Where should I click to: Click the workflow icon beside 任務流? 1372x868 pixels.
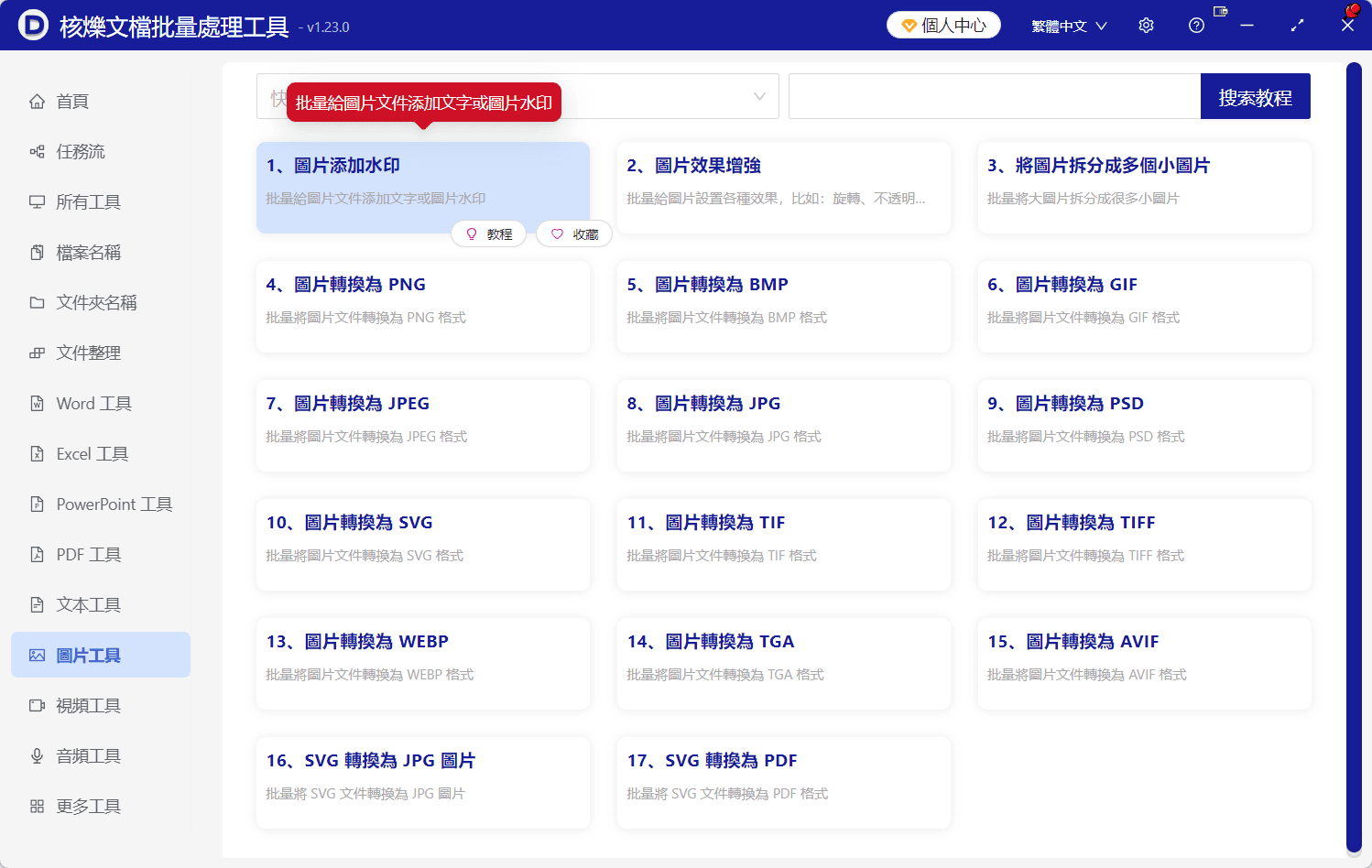point(37,152)
